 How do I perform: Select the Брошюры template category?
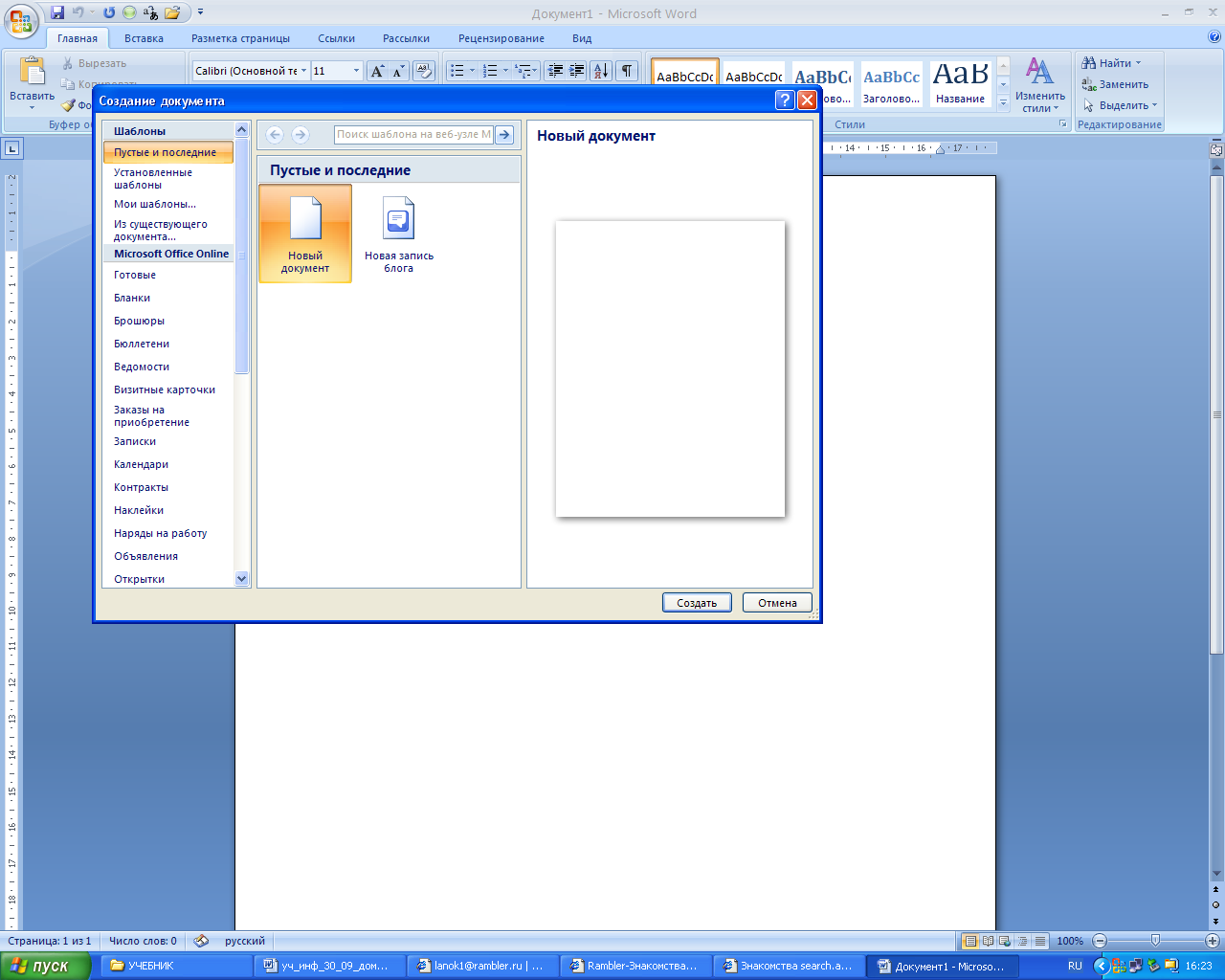tap(168, 321)
